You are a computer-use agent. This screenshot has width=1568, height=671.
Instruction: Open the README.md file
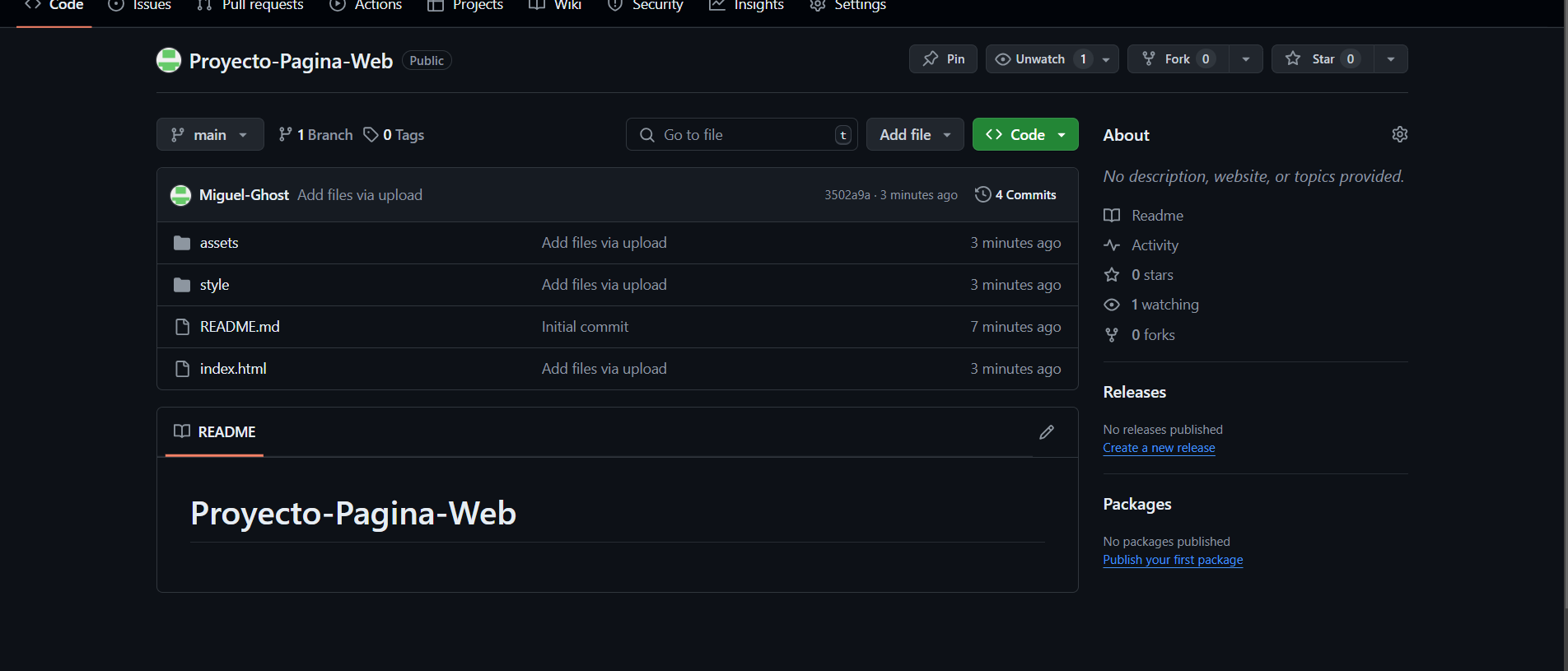coord(240,327)
